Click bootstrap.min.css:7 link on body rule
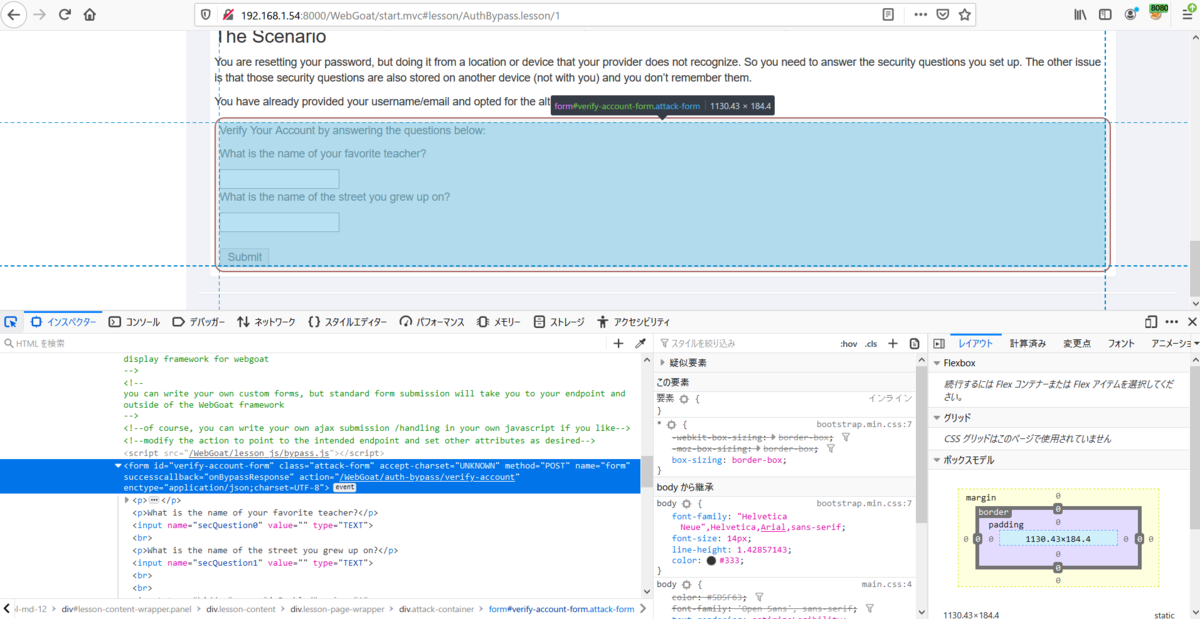Screen dimensions: 1200x619 [864, 503]
